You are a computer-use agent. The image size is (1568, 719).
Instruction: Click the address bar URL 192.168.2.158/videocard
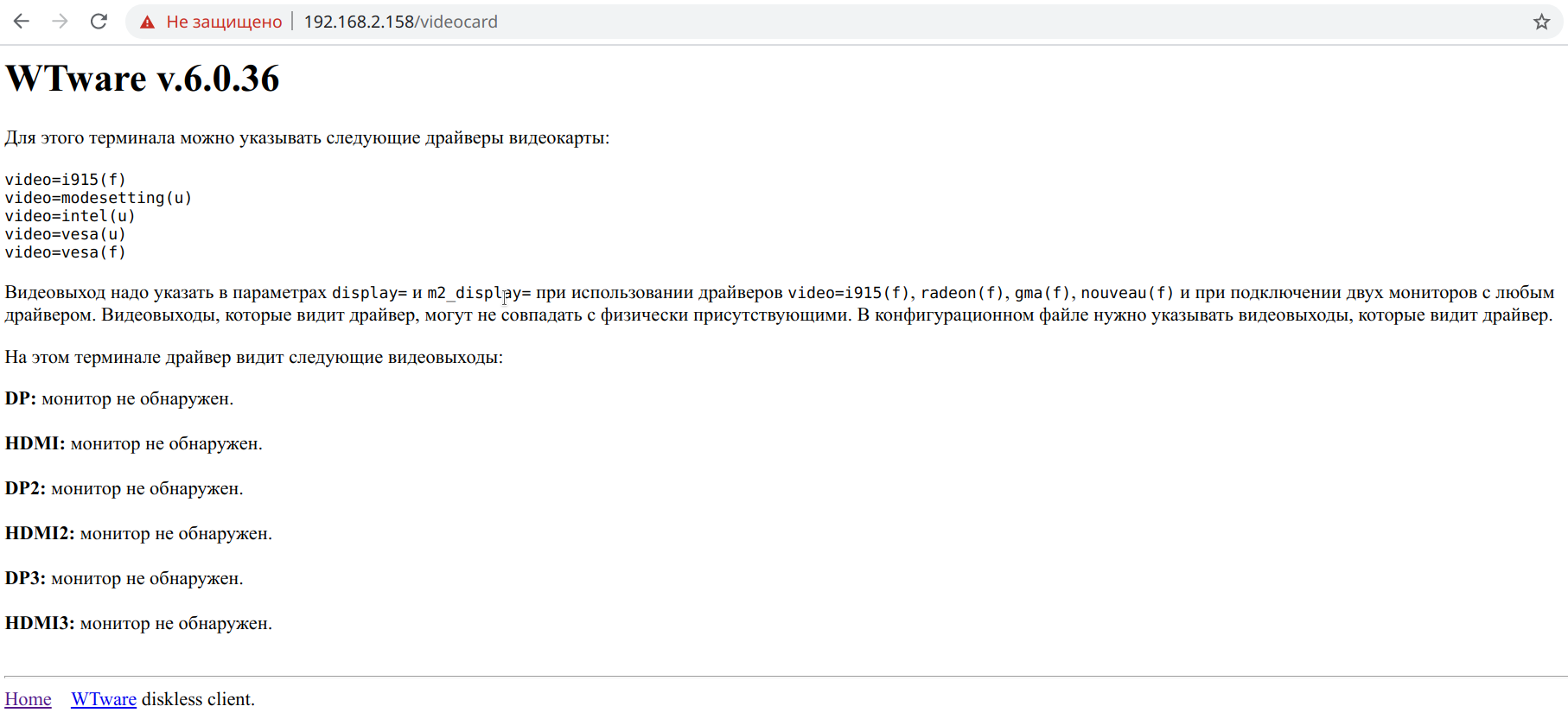pos(400,22)
